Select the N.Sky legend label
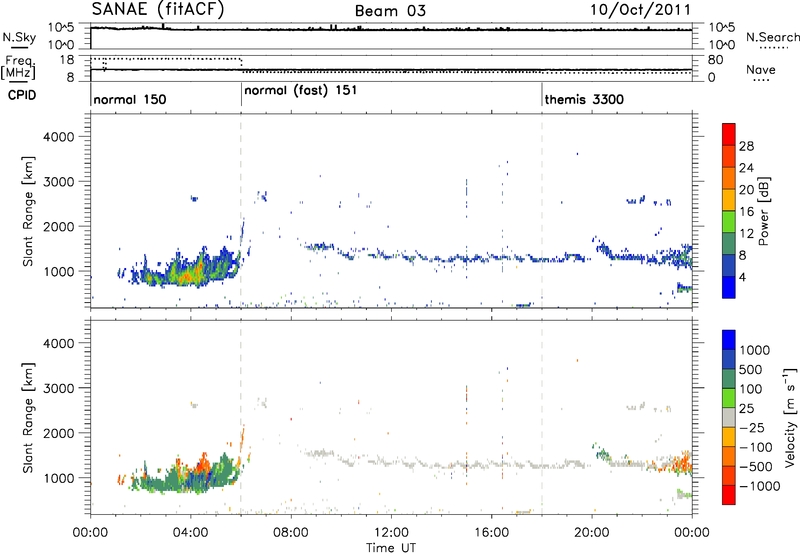Image resolution: width=800 pixels, height=554 pixels. click(19, 37)
